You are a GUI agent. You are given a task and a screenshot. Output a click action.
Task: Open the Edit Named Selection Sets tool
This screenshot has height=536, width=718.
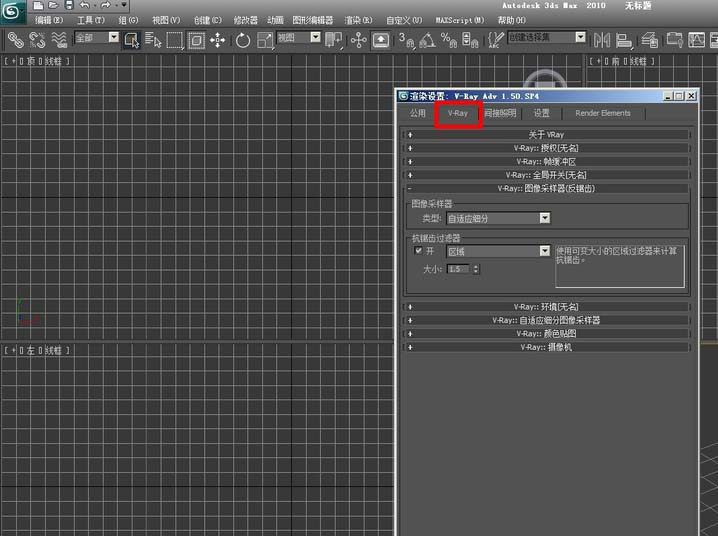pos(495,40)
